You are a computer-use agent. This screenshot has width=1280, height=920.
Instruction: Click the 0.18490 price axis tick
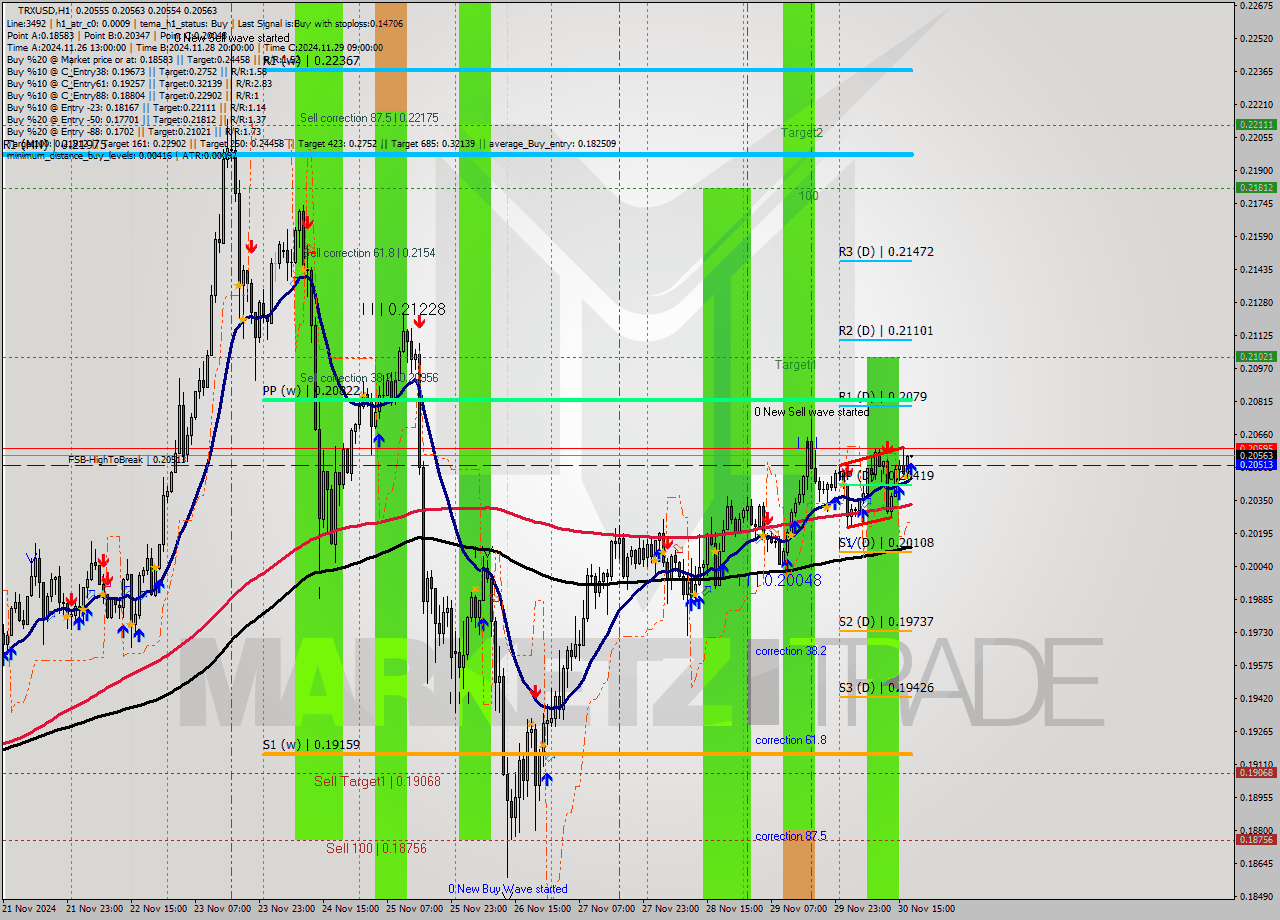click(1257, 896)
